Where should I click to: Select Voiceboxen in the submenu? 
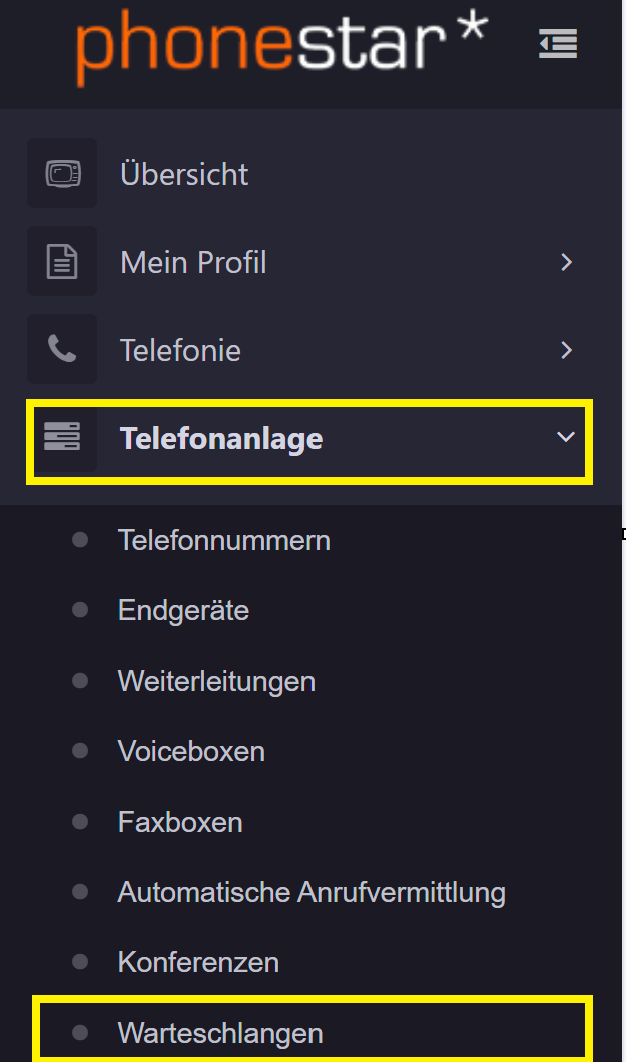pyautogui.click(x=191, y=752)
